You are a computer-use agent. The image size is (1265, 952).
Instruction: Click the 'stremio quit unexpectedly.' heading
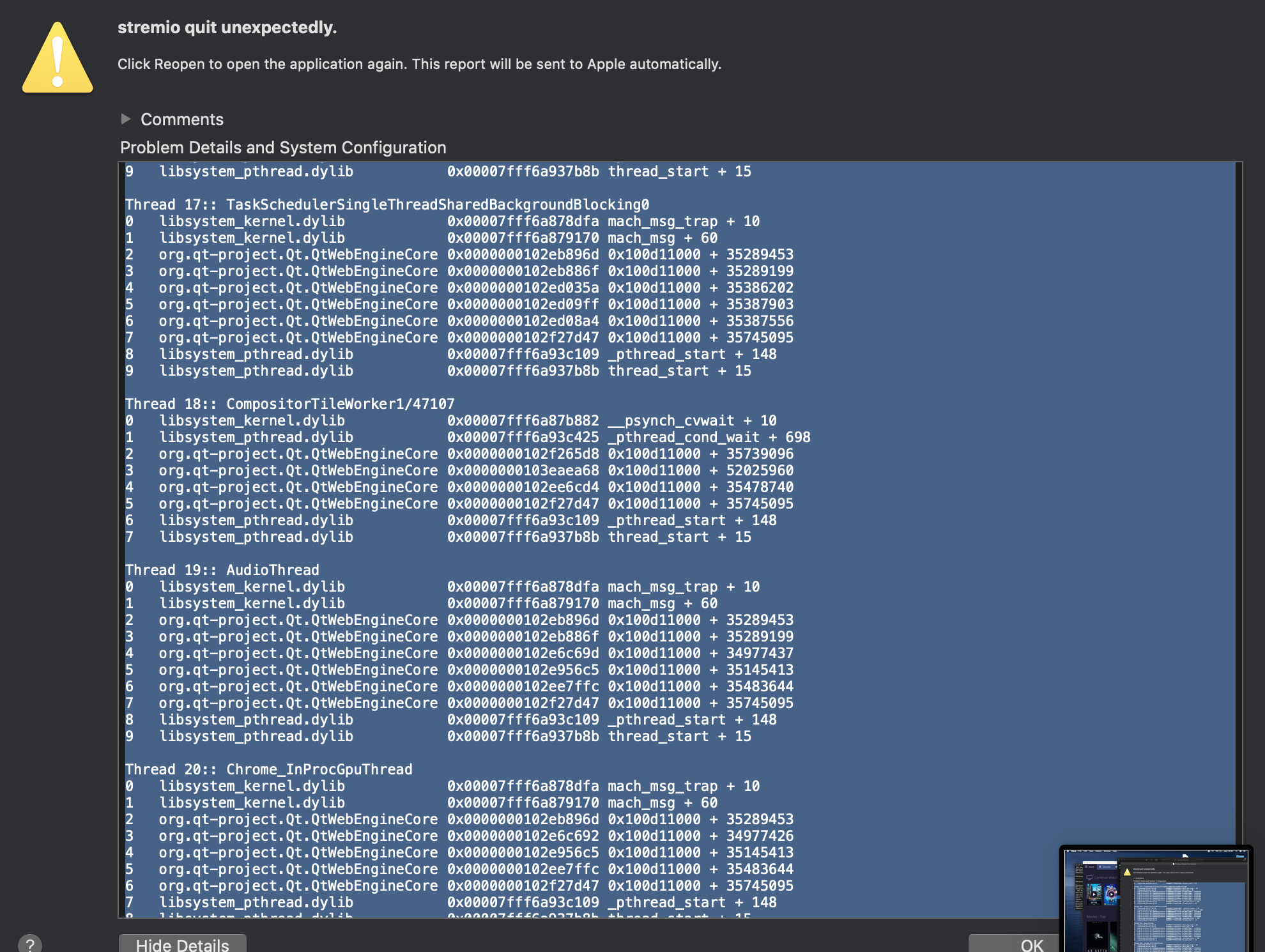tap(227, 27)
